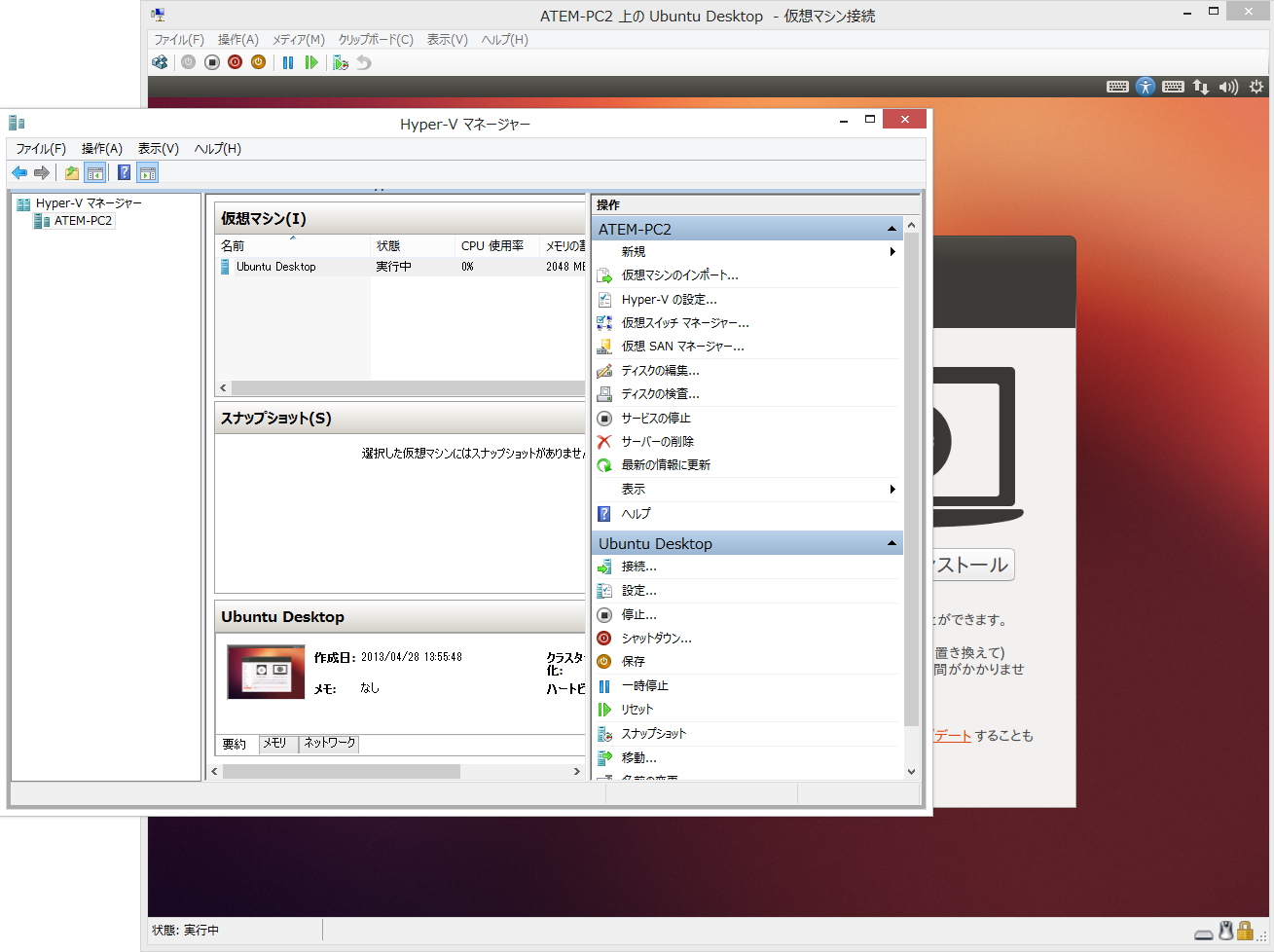Click Ctrl+Alt+Delete icon in VM connection toolbar
This screenshot has width=1274, height=952.
pos(160,62)
